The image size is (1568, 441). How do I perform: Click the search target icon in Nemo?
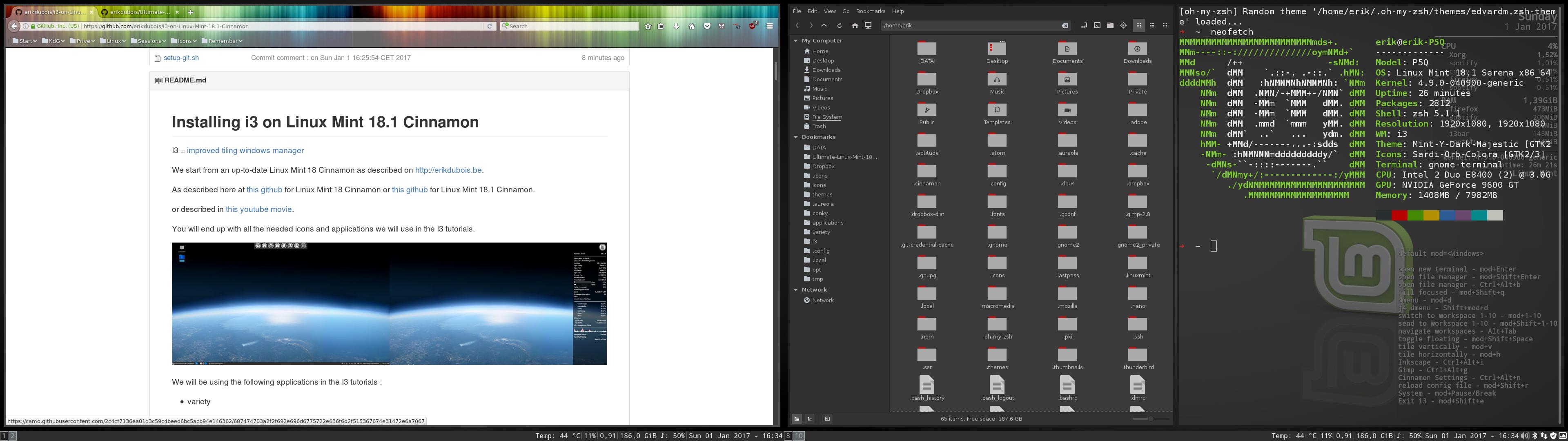click(x=1123, y=26)
